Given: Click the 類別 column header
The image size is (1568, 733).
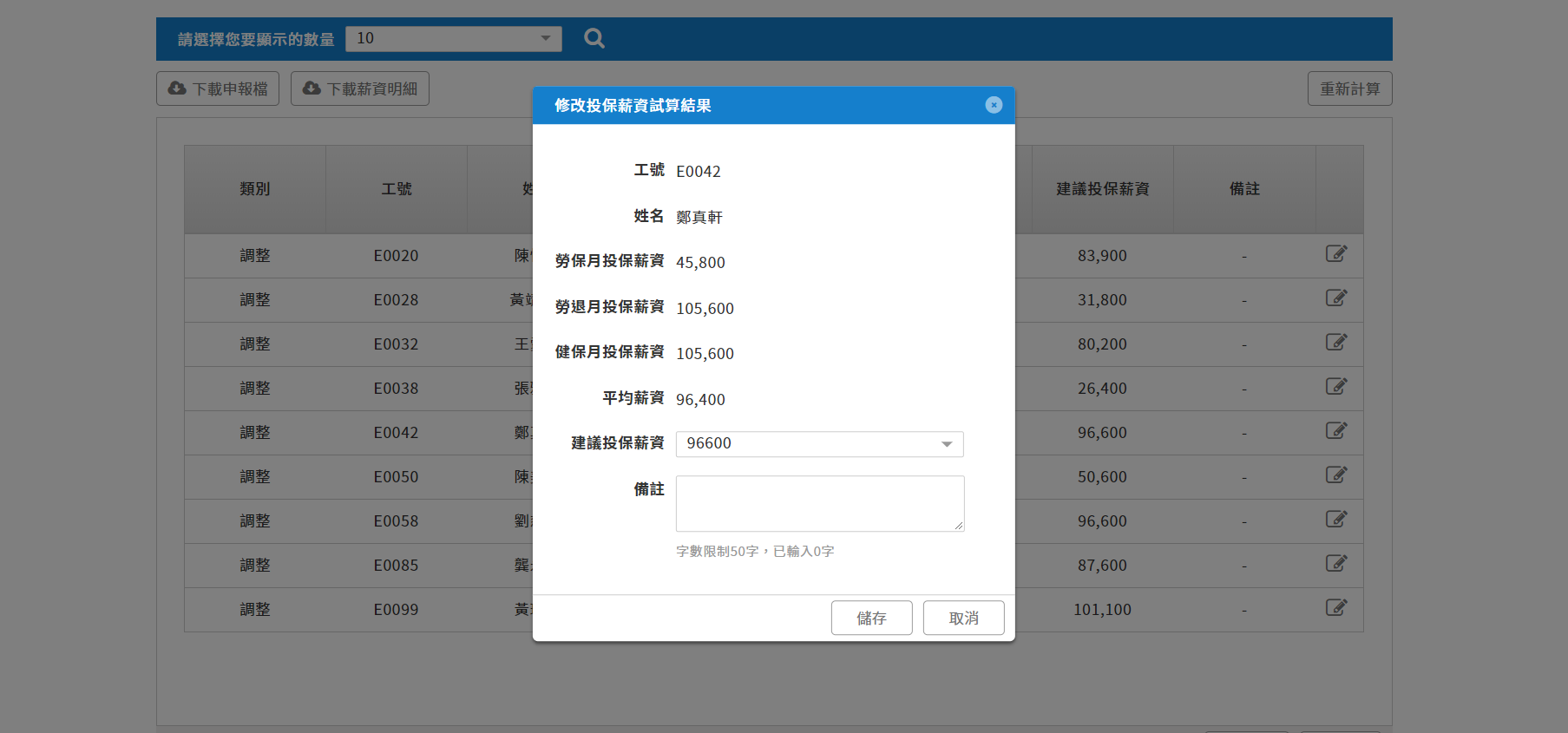Looking at the screenshot, I should (255, 189).
